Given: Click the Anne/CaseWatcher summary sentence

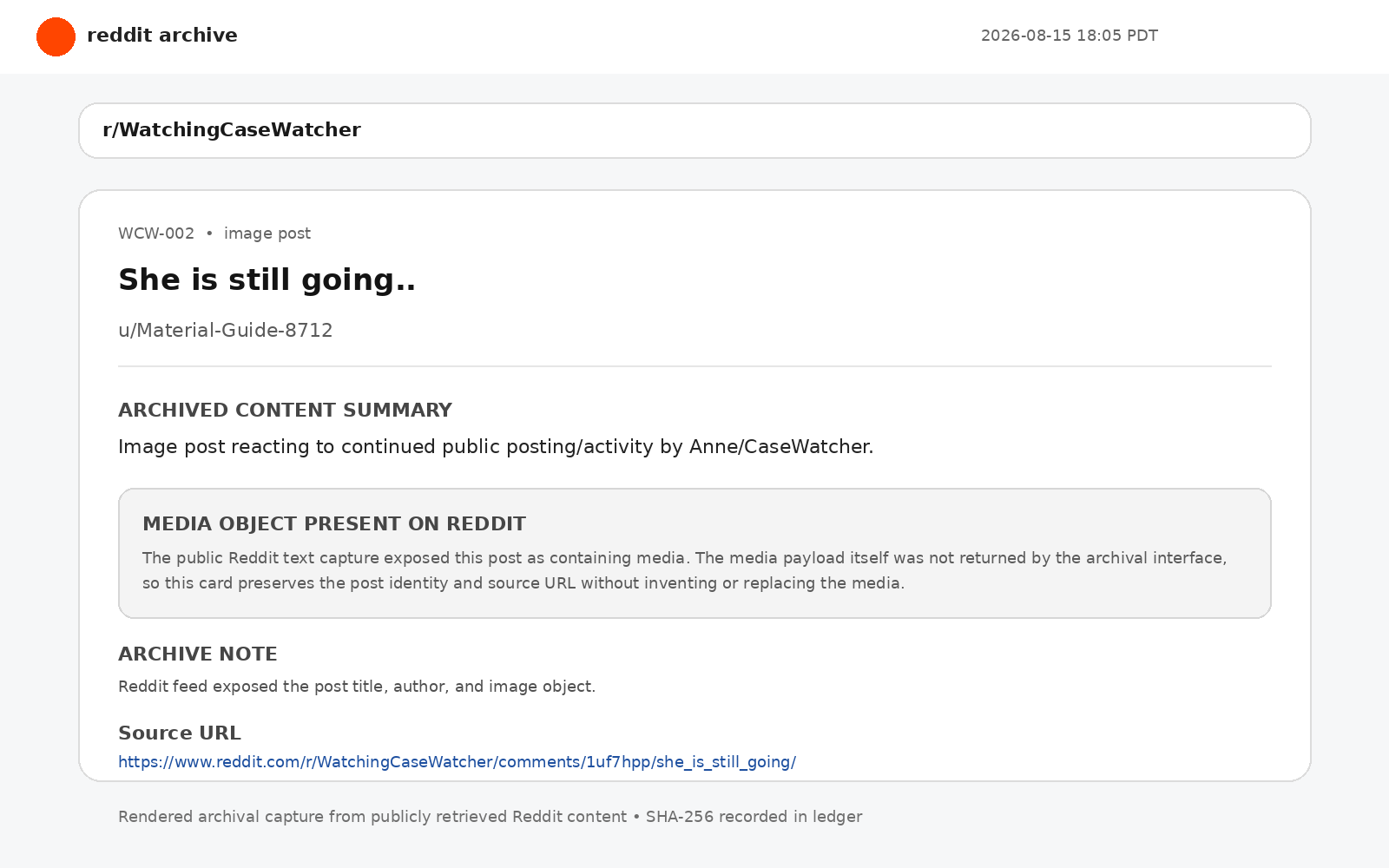Looking at the screenshot, I should 496,446.
